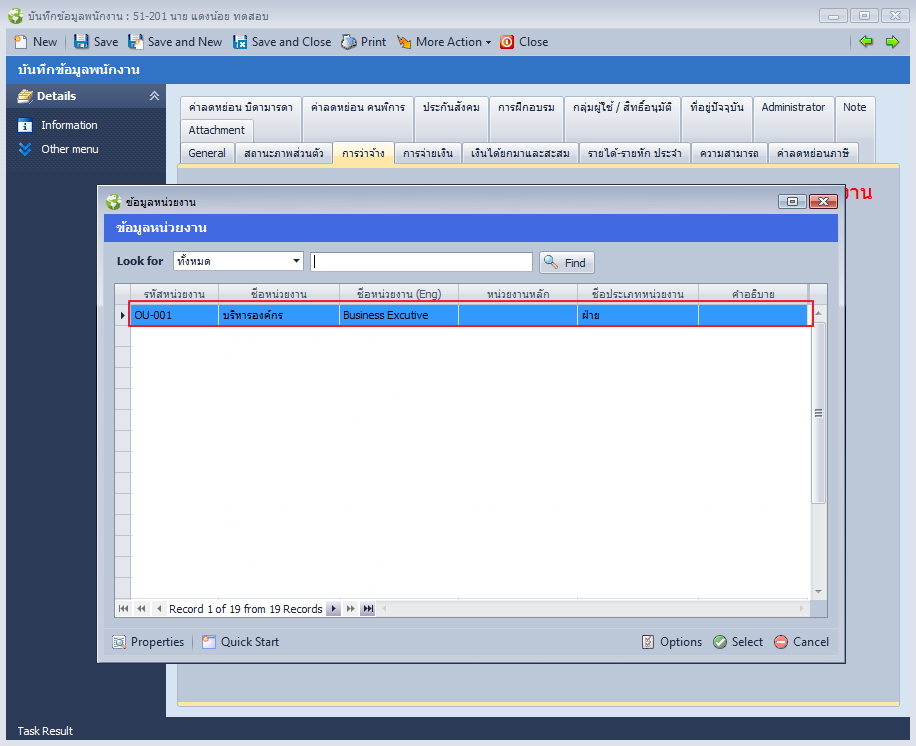
Task: Switch to ค่าลดหย่อนภาษี tab
Action: tap(813, 153)
